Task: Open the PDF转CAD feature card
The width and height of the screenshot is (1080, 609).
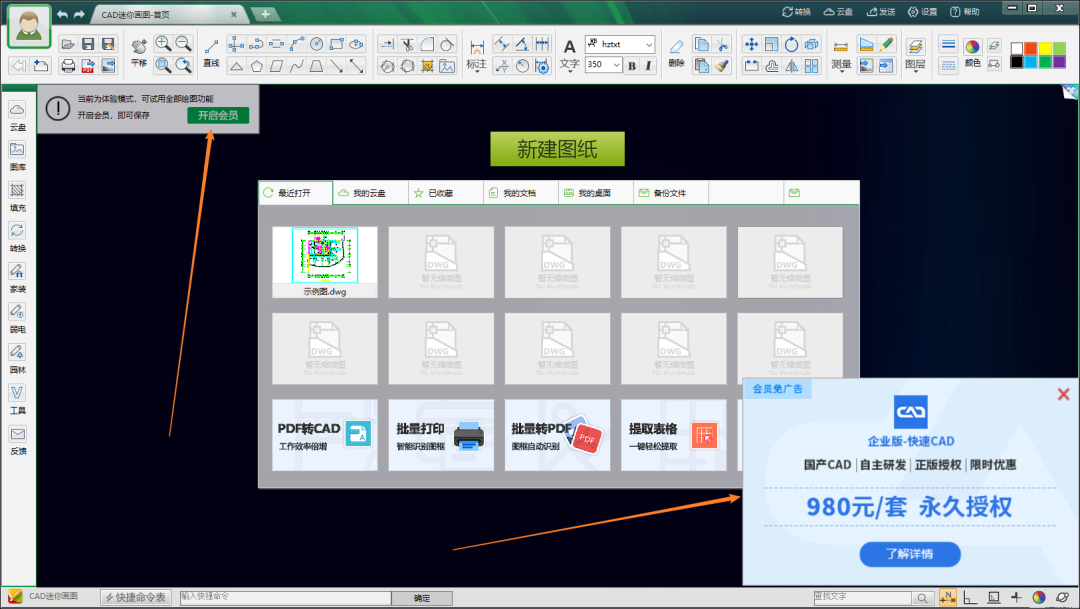Action: click(324, 435)
